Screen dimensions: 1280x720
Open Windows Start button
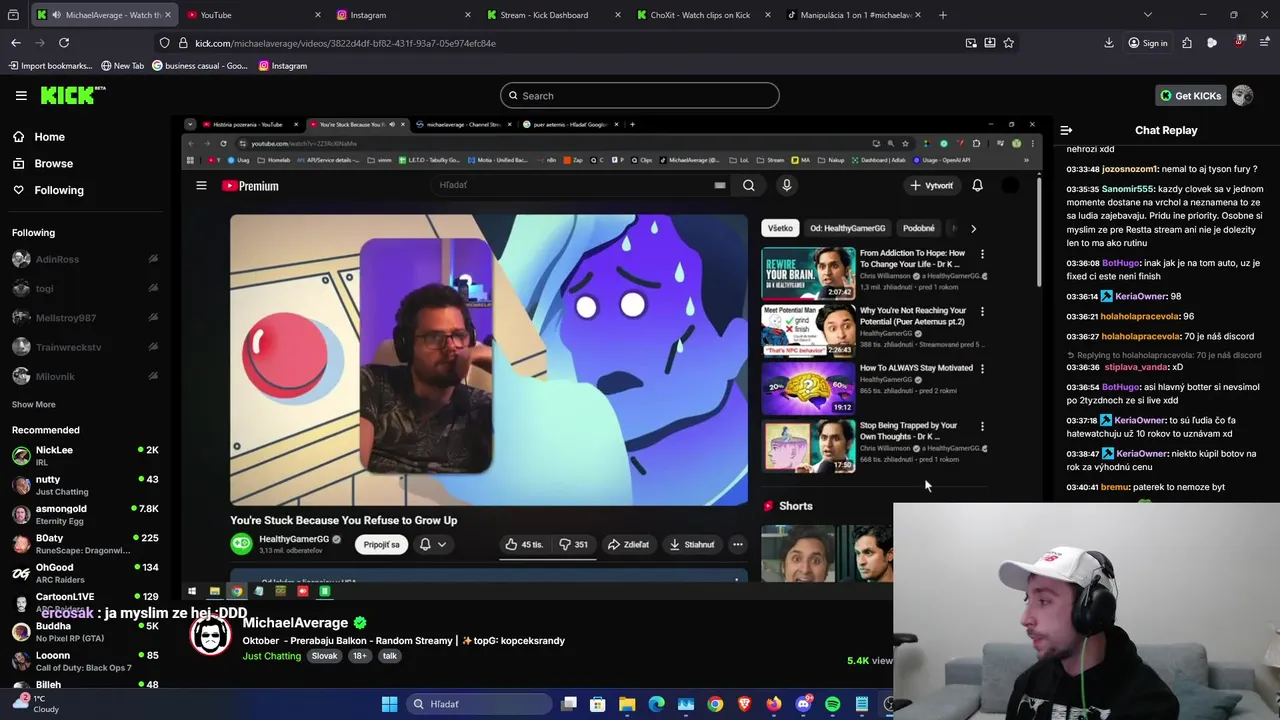(389, 704)
